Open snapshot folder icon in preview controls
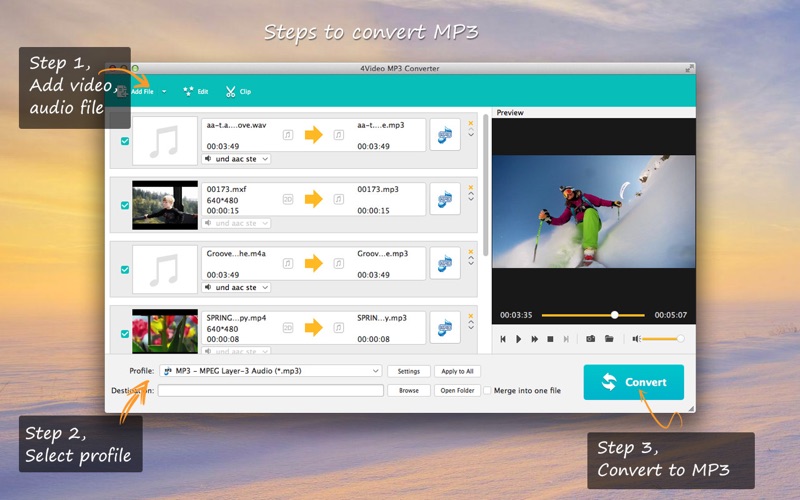This screenshot has width=800, height=500. (x=609, y=338)
